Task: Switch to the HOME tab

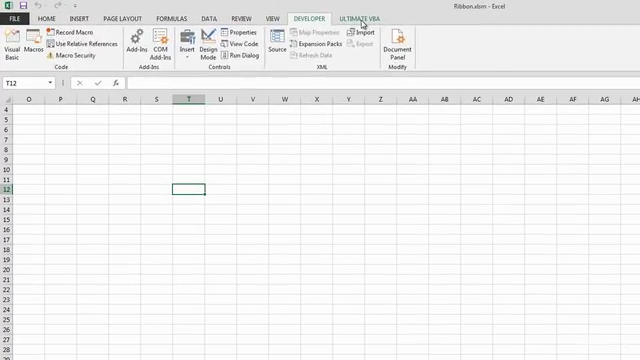Action: tap(47, 19)
